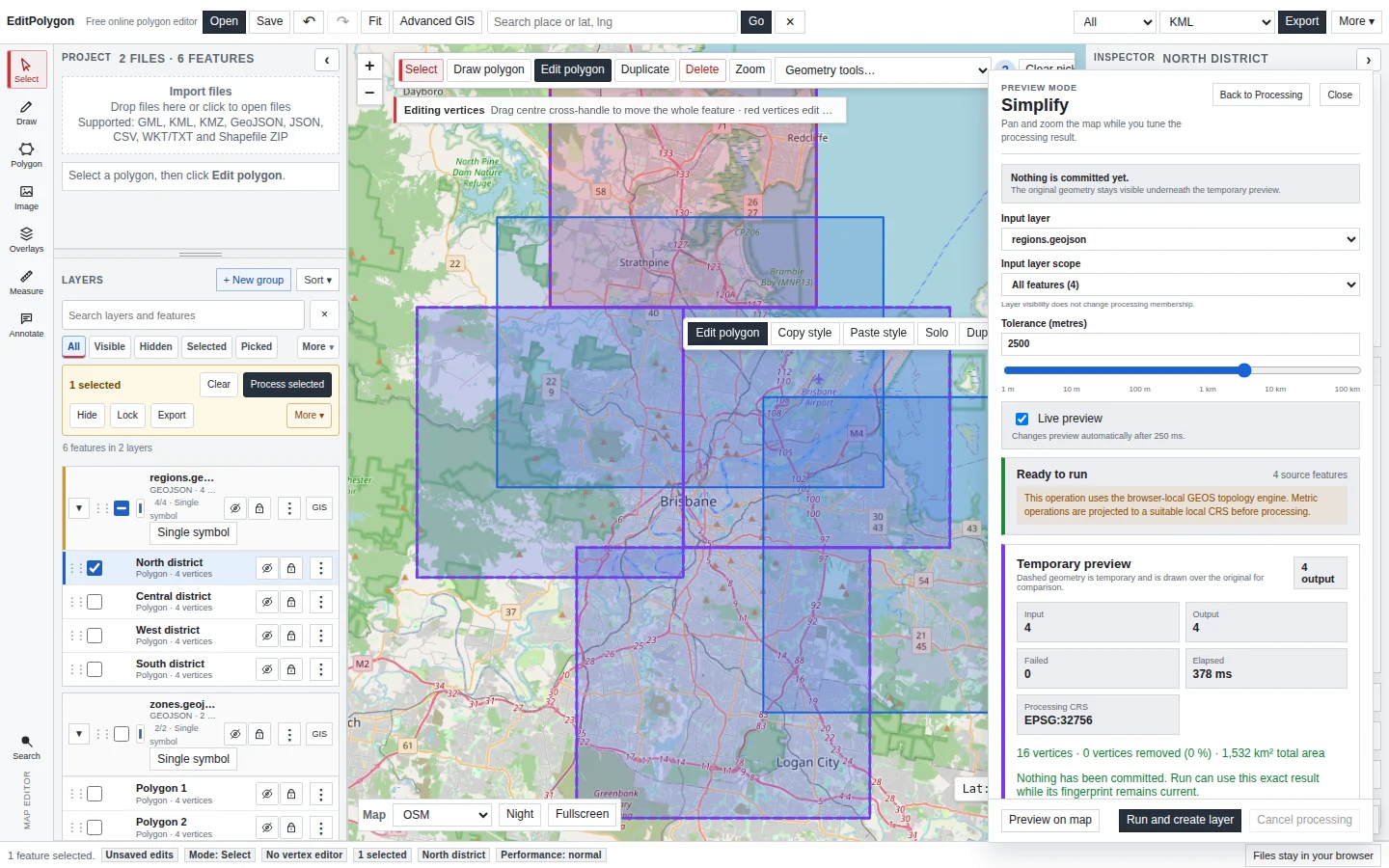The width and height of the screenshot is (1389, 868).
Task: Adjust the tolerance slider handle
Action: click(x=1244, y=370)
